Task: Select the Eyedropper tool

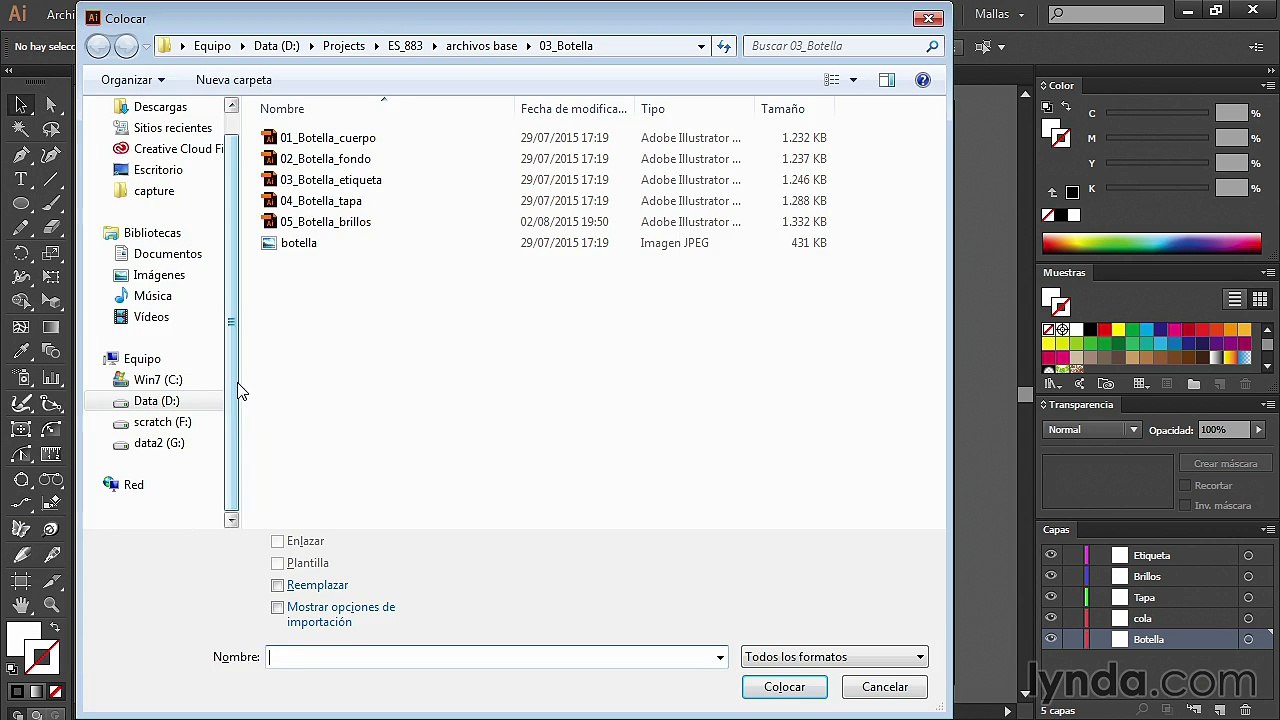Action: [21, 352]
